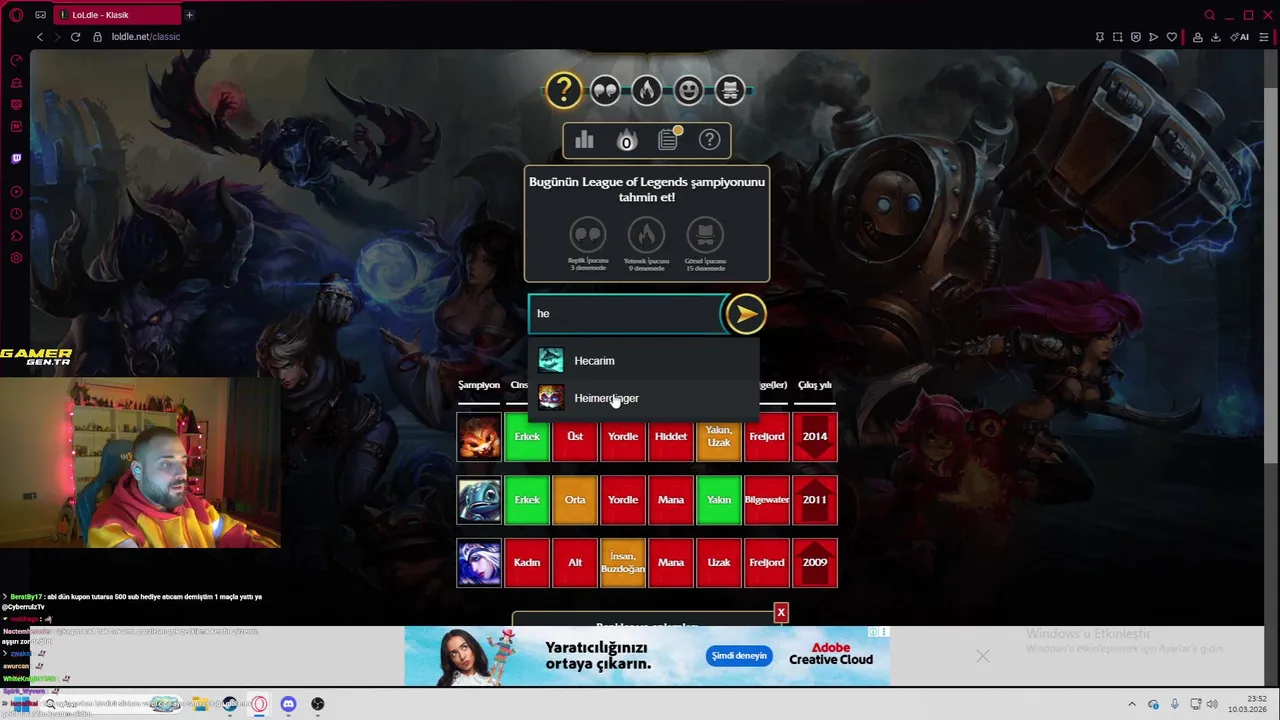Viewport: 1280px width, 720px height.
Task: Open Steam from the taskbar
Action: point(230,704)
